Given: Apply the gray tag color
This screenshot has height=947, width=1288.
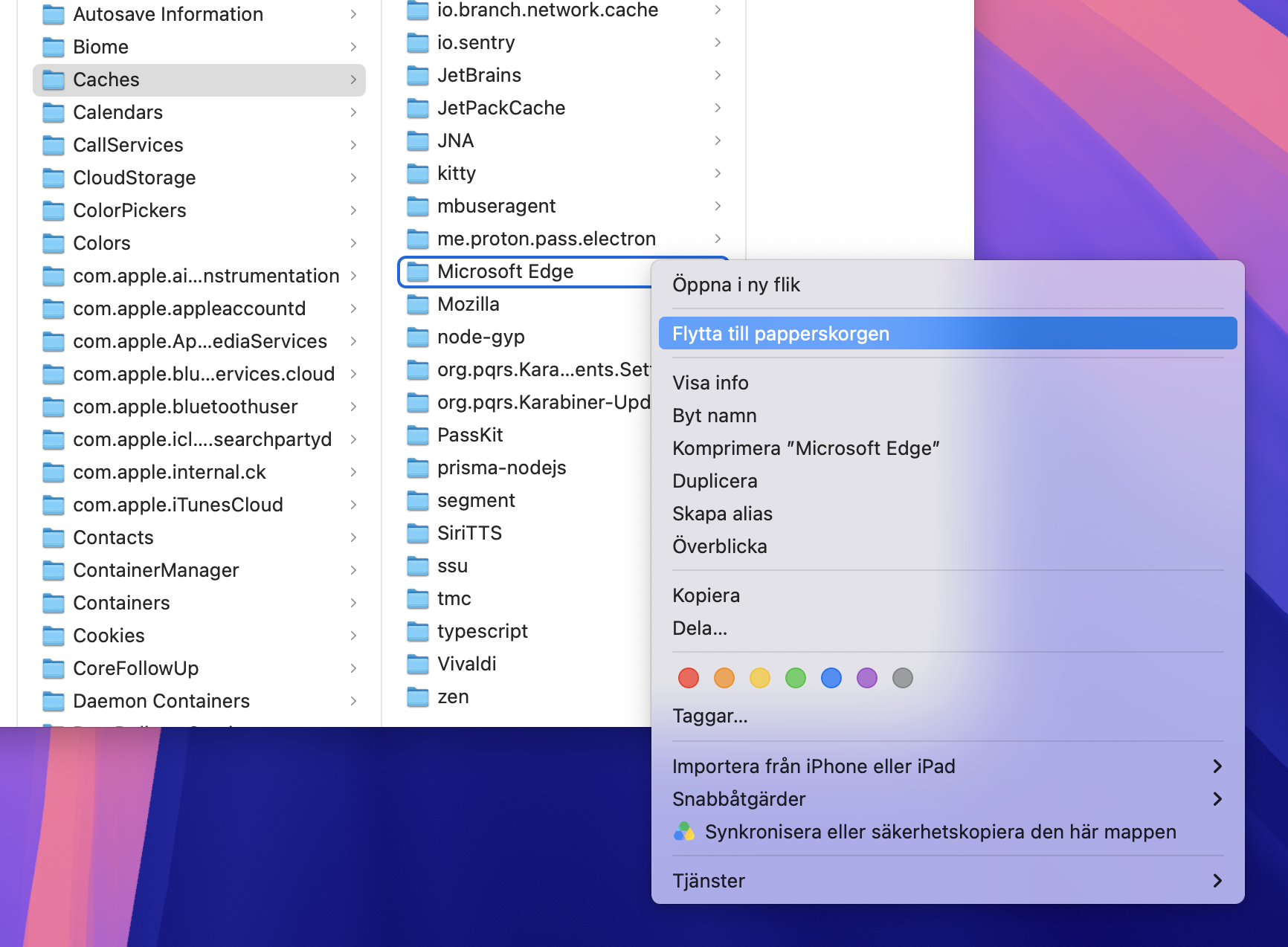Looking at the screenshot, I should 903,678.
